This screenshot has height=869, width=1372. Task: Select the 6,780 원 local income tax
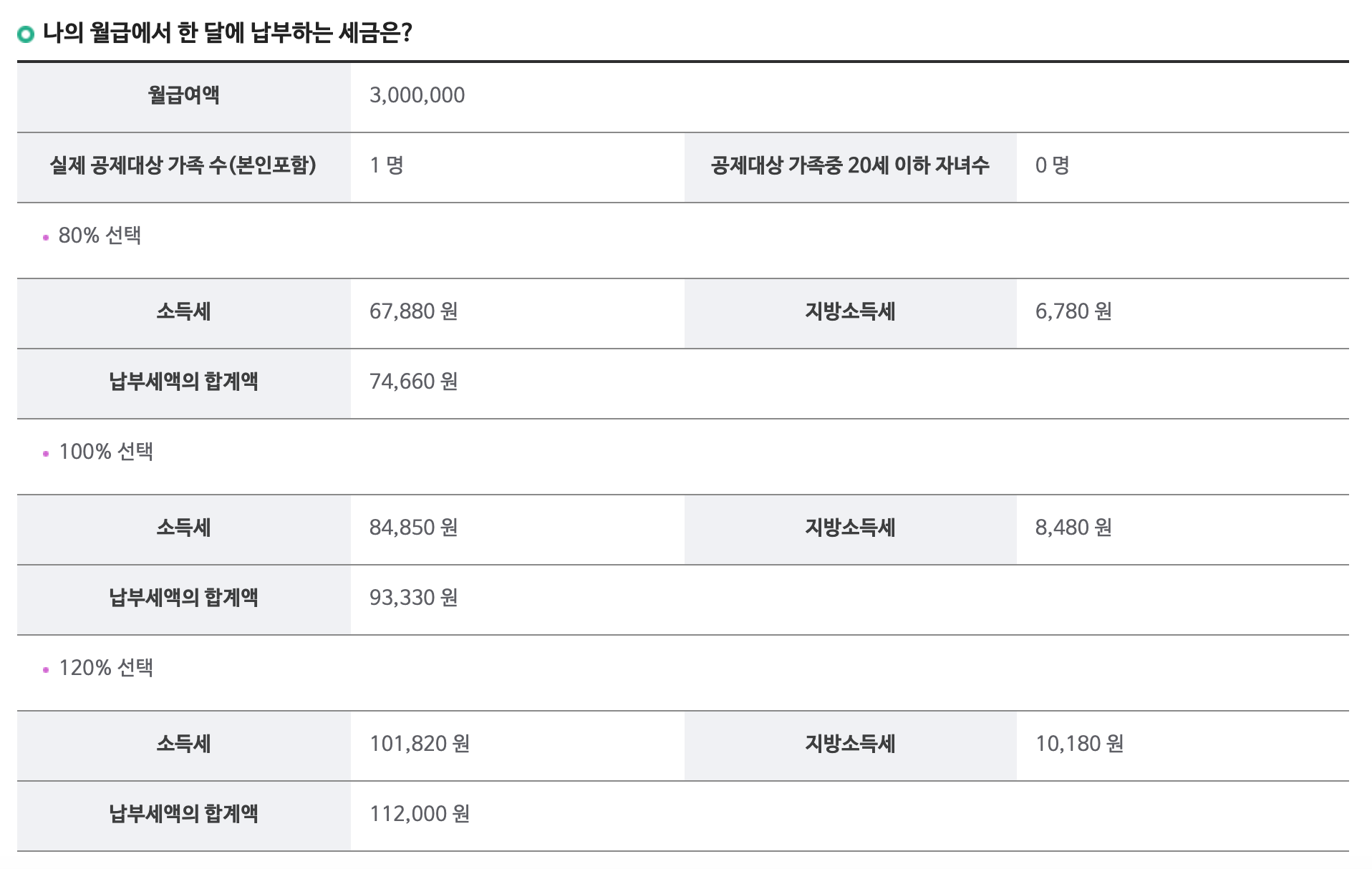coord(1073,311)
